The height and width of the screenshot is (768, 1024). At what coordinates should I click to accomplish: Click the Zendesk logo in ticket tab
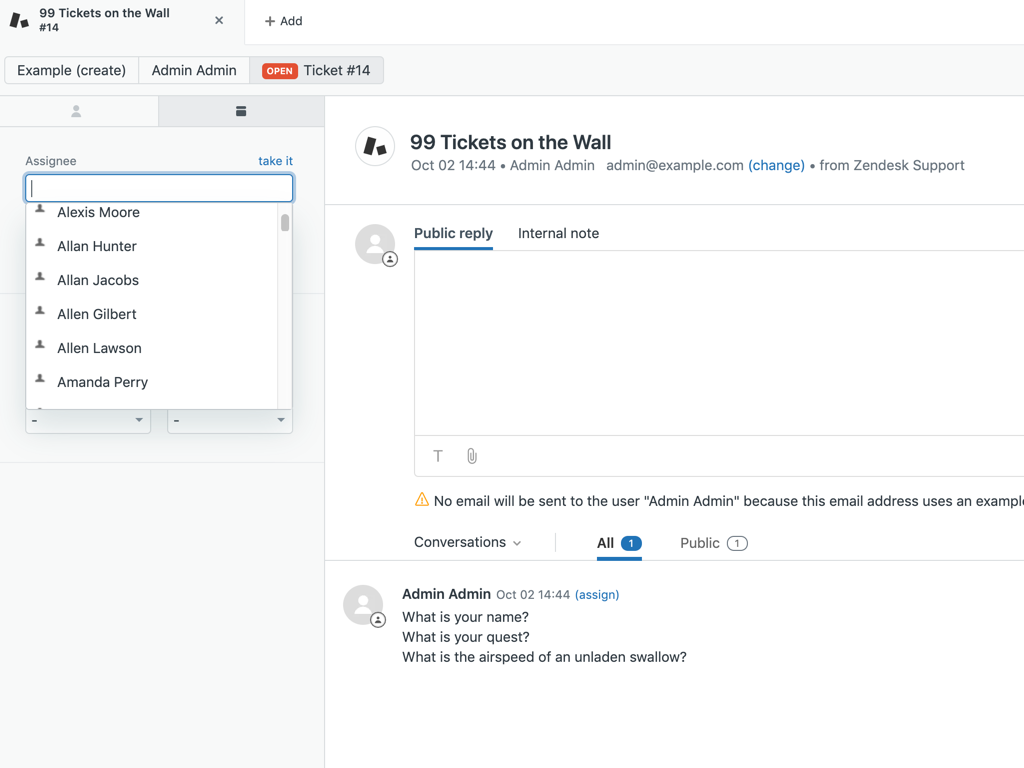click(x=19, y=20)
